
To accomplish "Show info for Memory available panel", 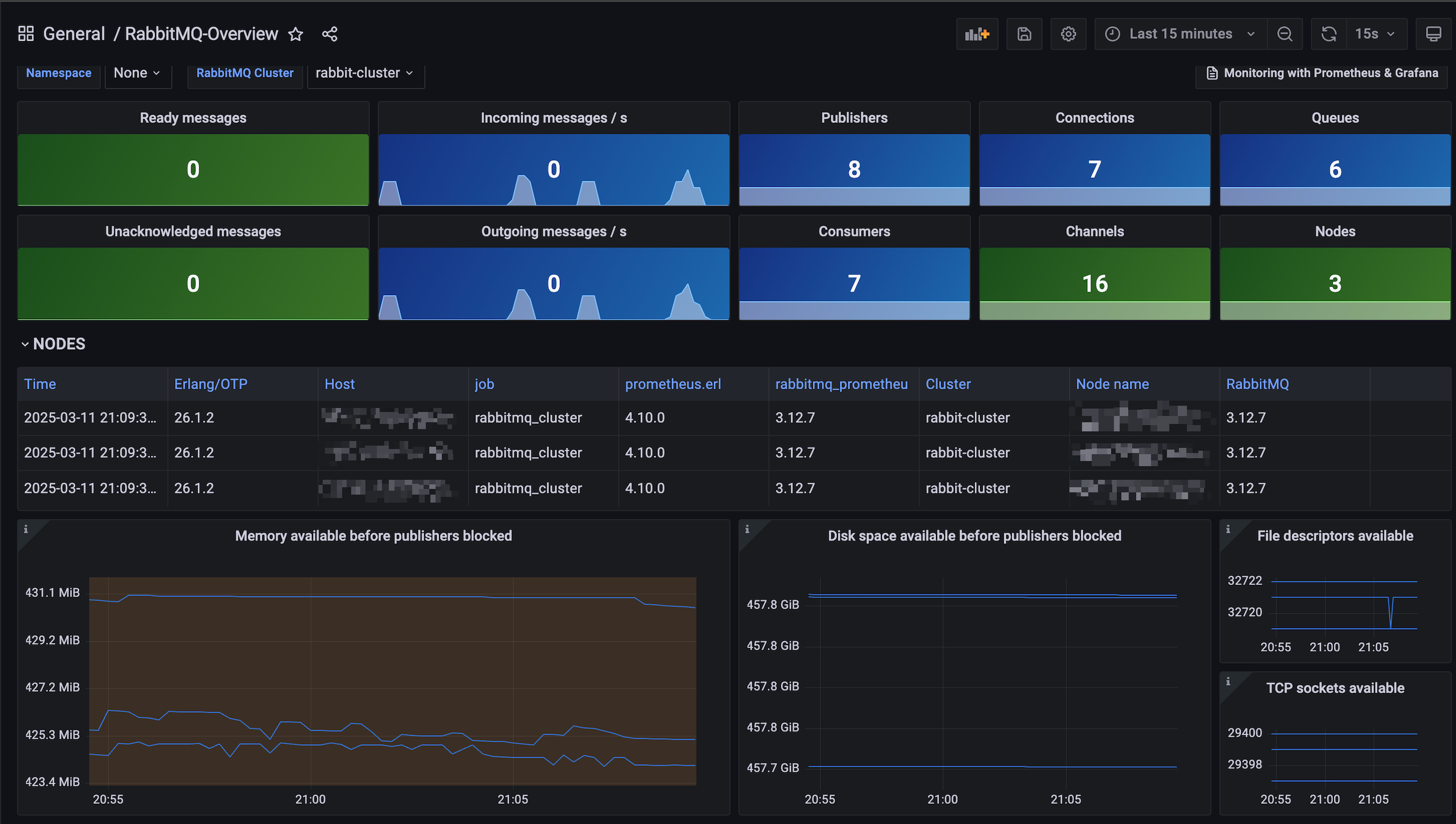I will pyautogui.click(x=26, y=529).
